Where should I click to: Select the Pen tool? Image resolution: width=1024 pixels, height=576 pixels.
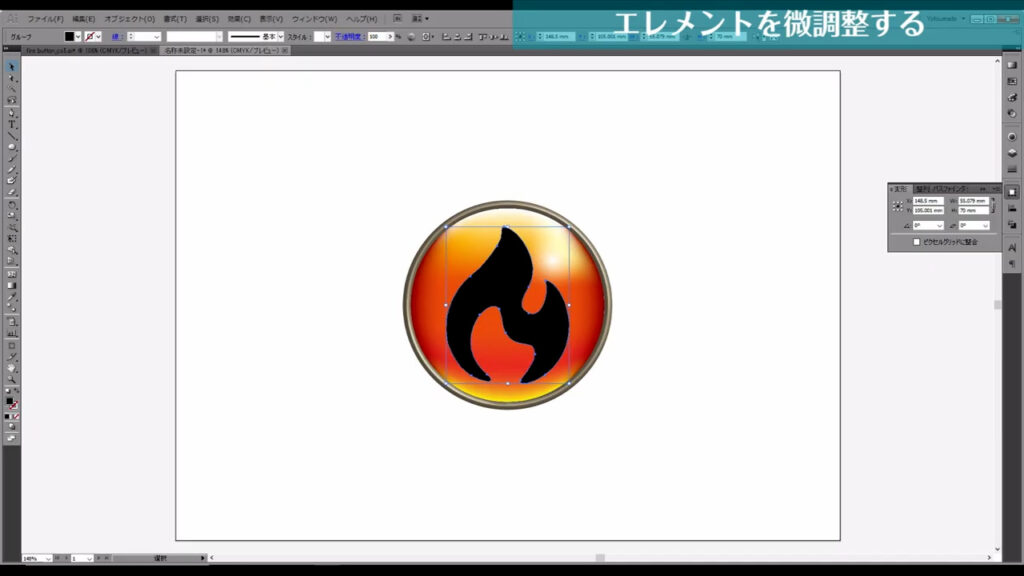click(12, 112)
